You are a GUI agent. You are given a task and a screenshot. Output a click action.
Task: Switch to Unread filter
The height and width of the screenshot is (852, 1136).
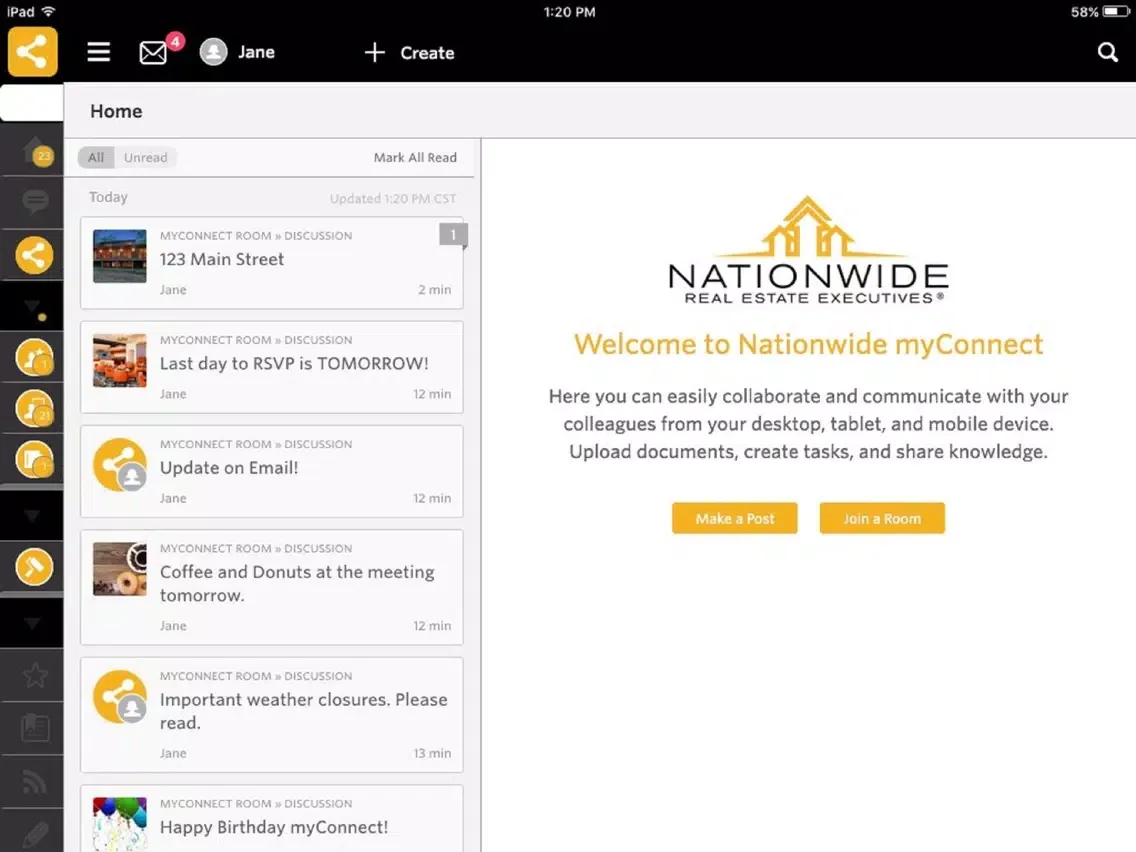pos(146,157)
